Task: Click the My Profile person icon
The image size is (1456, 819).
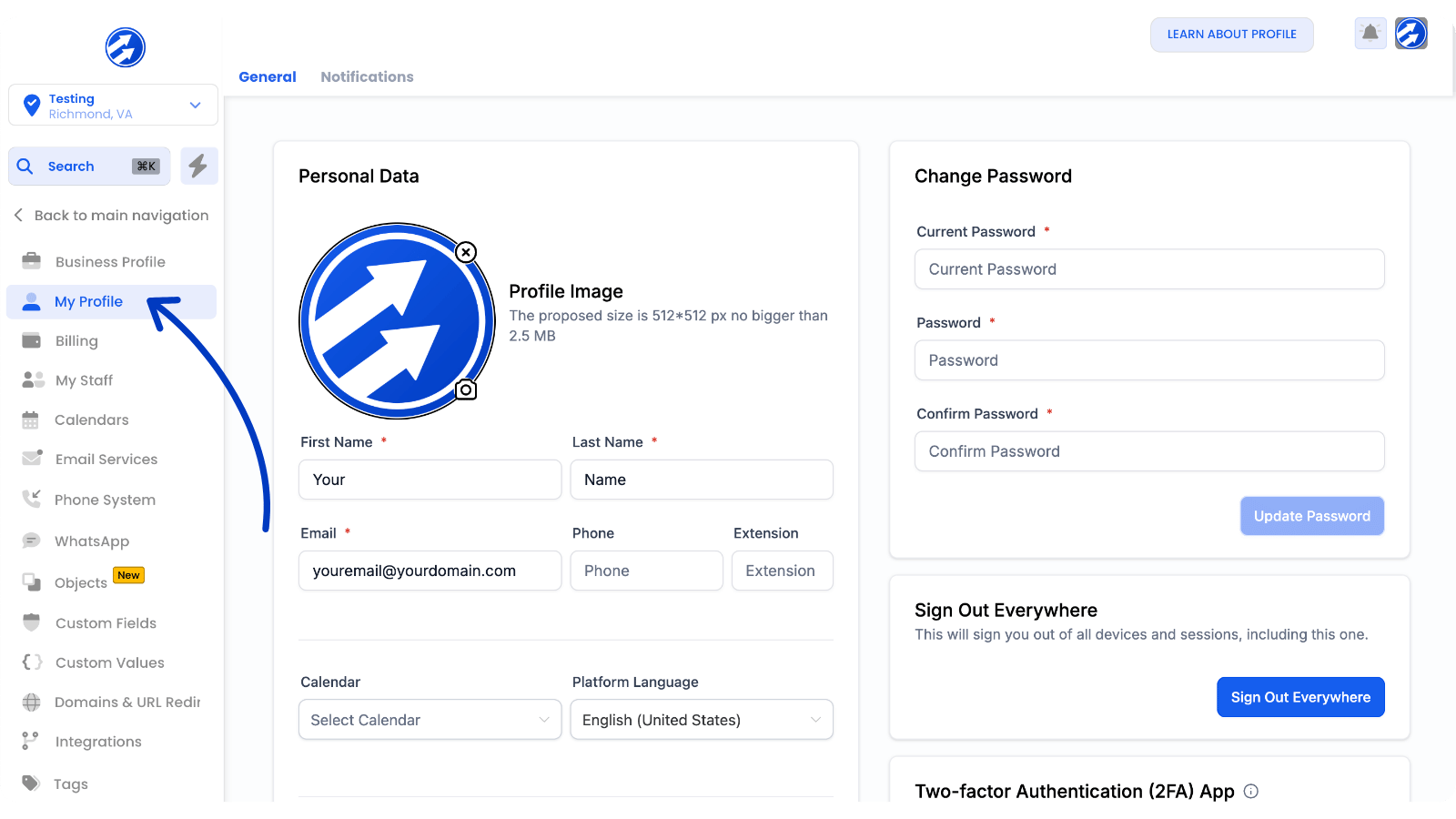Action: point(32,301)
